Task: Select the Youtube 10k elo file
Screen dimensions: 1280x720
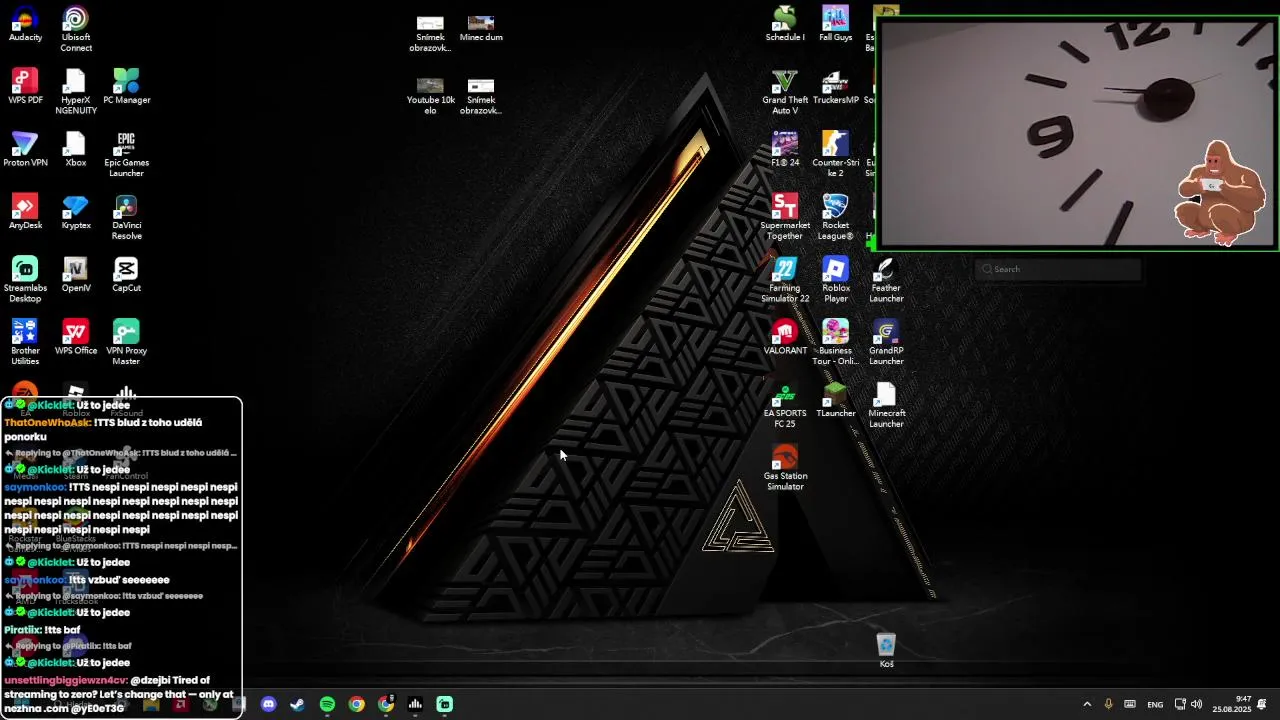Action: [430, 96]
